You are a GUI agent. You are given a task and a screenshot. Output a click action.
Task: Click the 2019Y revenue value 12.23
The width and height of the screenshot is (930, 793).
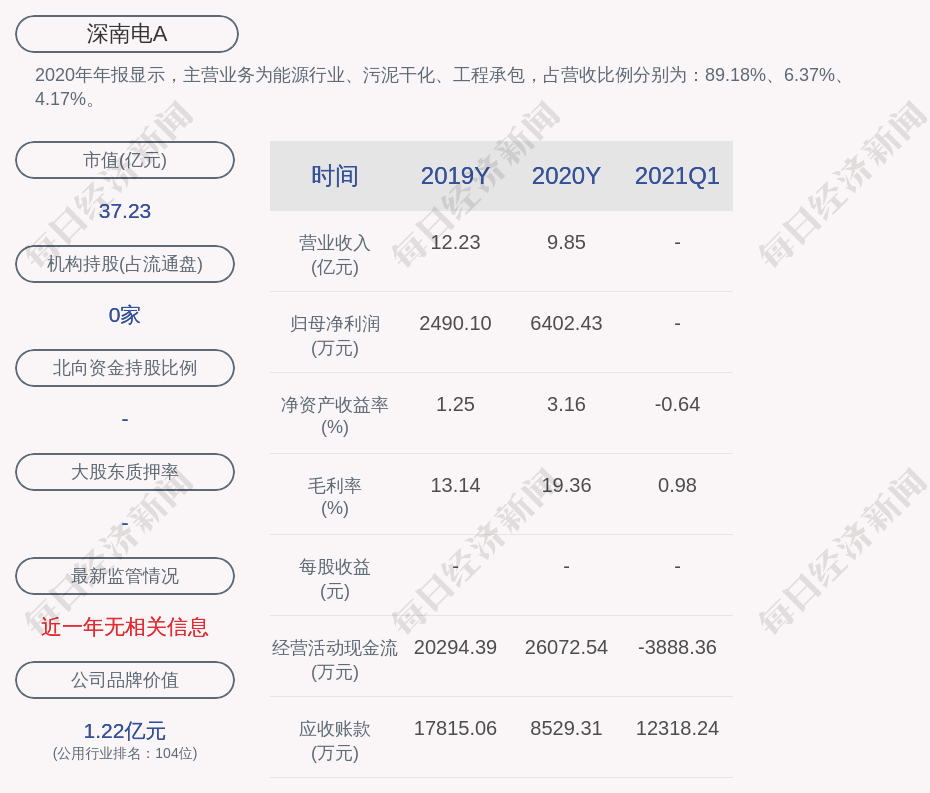[456, 243]
